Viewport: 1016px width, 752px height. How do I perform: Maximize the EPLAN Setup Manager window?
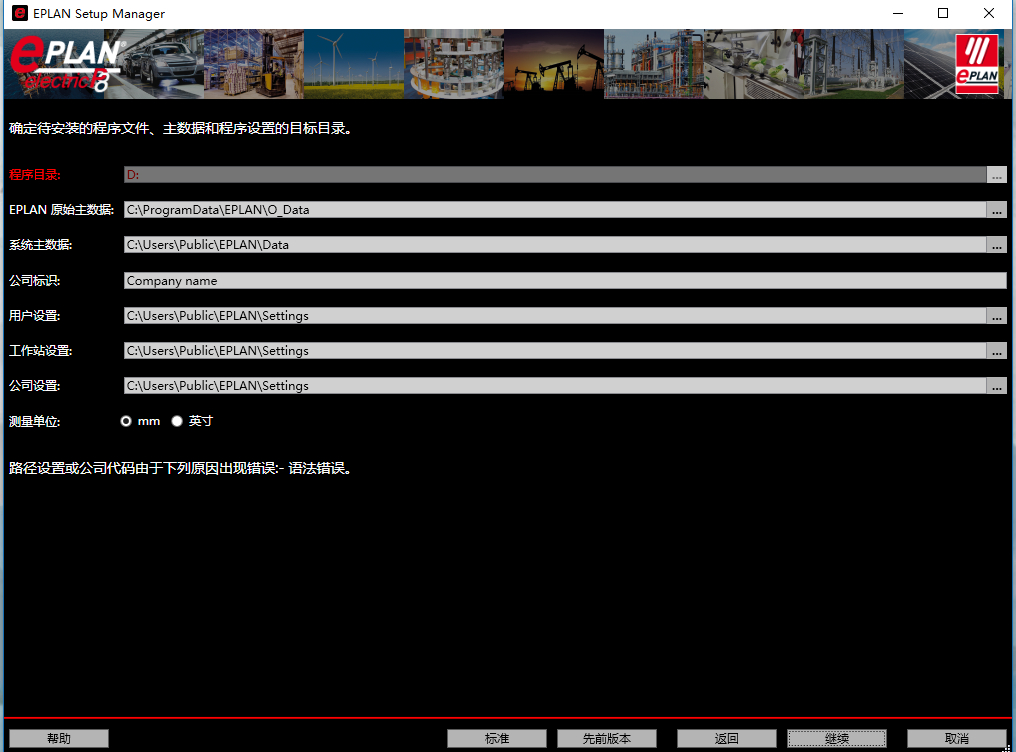pyautogui.click(x=943, y=14)
